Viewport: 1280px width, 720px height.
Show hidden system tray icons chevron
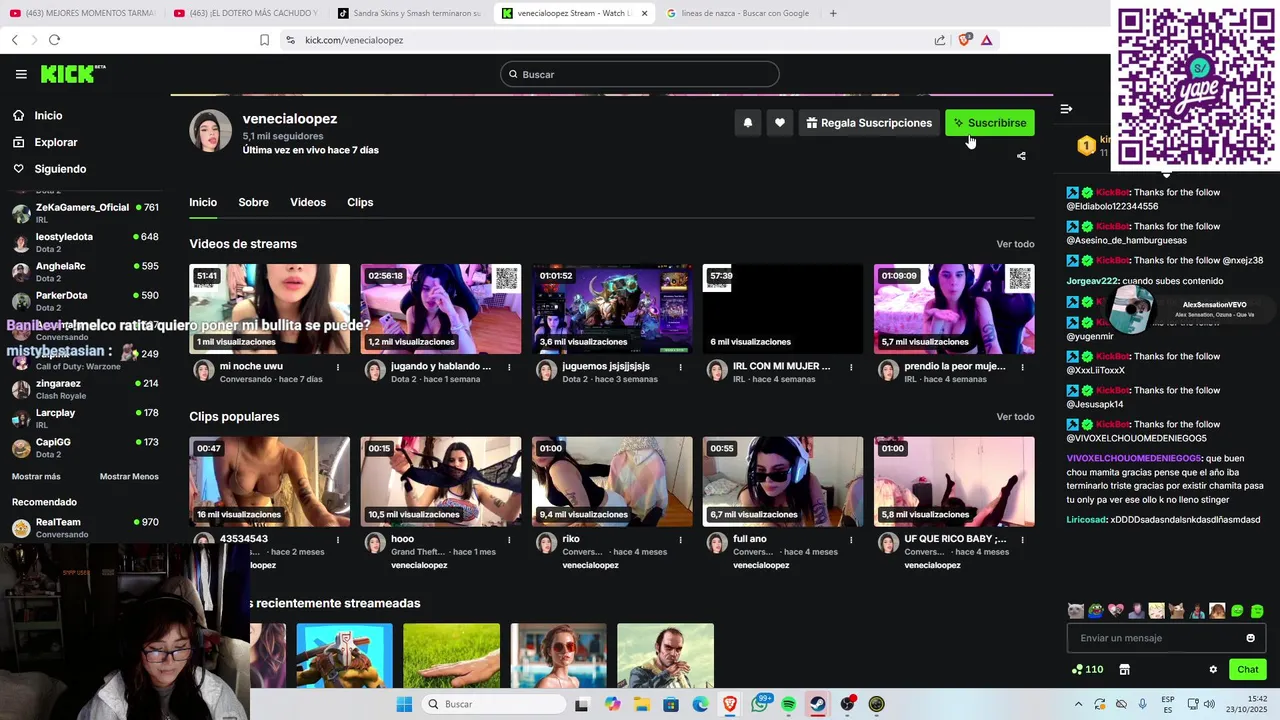pos(1078,704)
